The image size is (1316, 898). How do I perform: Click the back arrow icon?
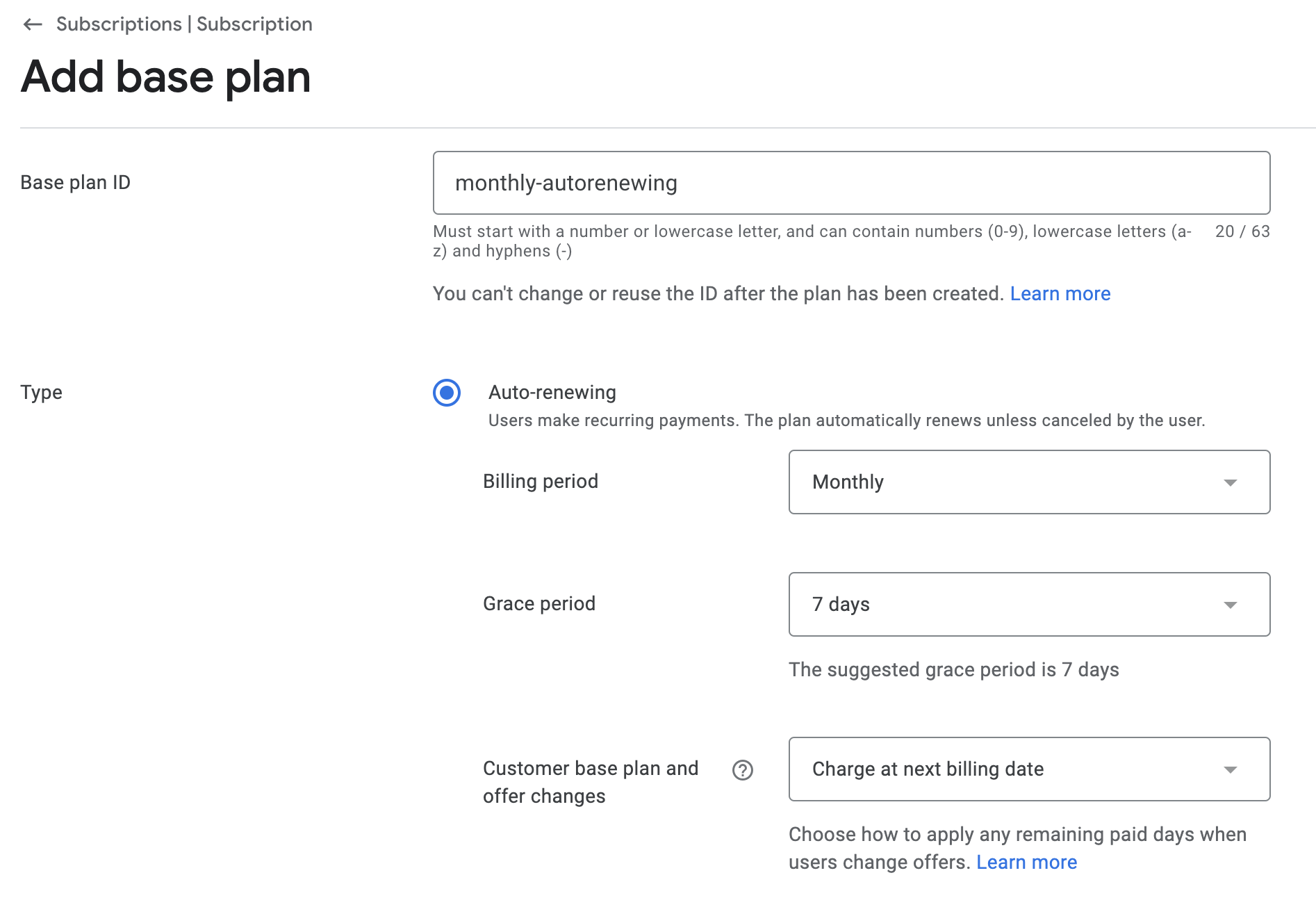pyautogui.click(x=33, y=24)
